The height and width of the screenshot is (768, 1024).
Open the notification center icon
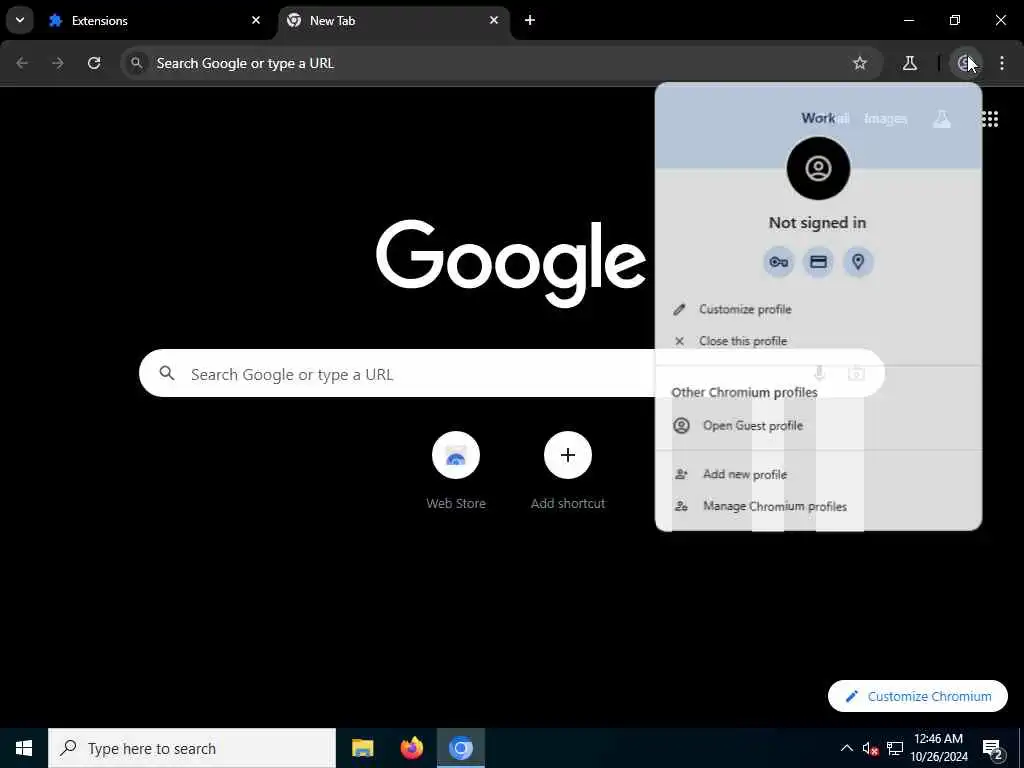click(993, 748)
